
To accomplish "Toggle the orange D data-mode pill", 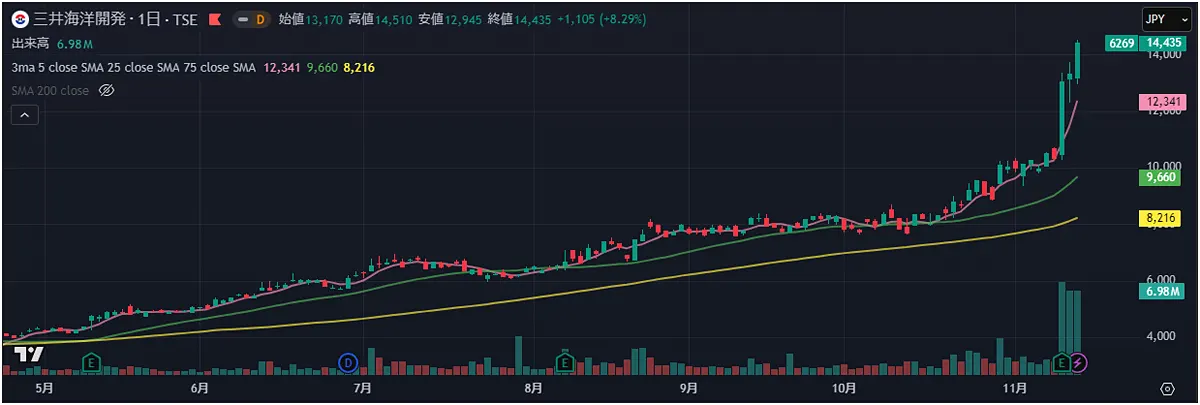I will (x=260, y=19).
